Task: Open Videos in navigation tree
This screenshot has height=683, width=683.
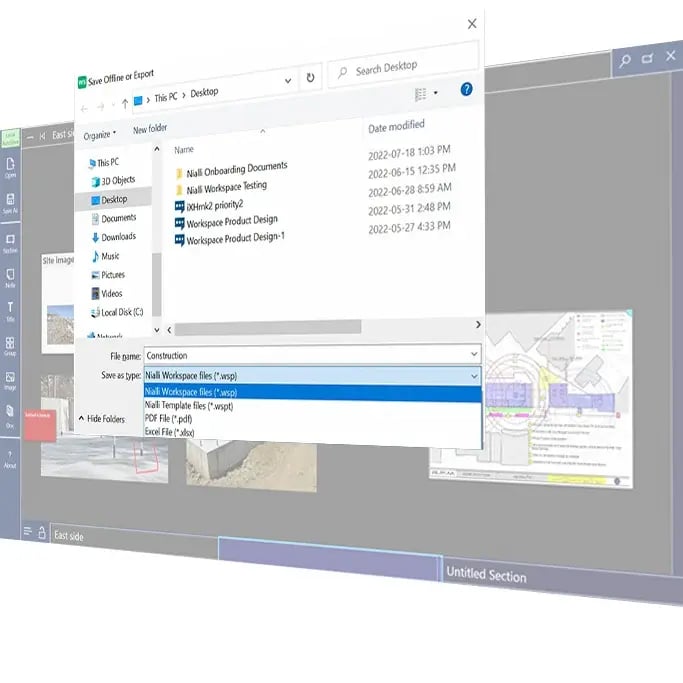Action: pos(107,294)
